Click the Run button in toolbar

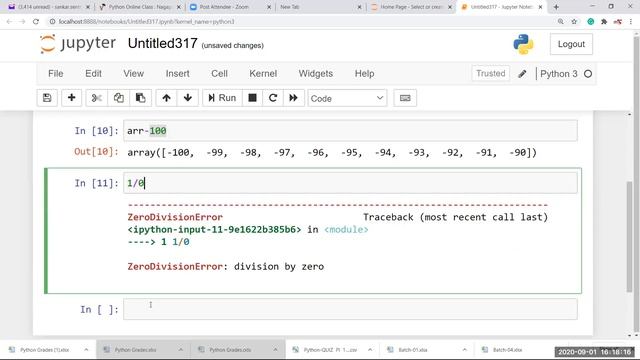[222, 98]
